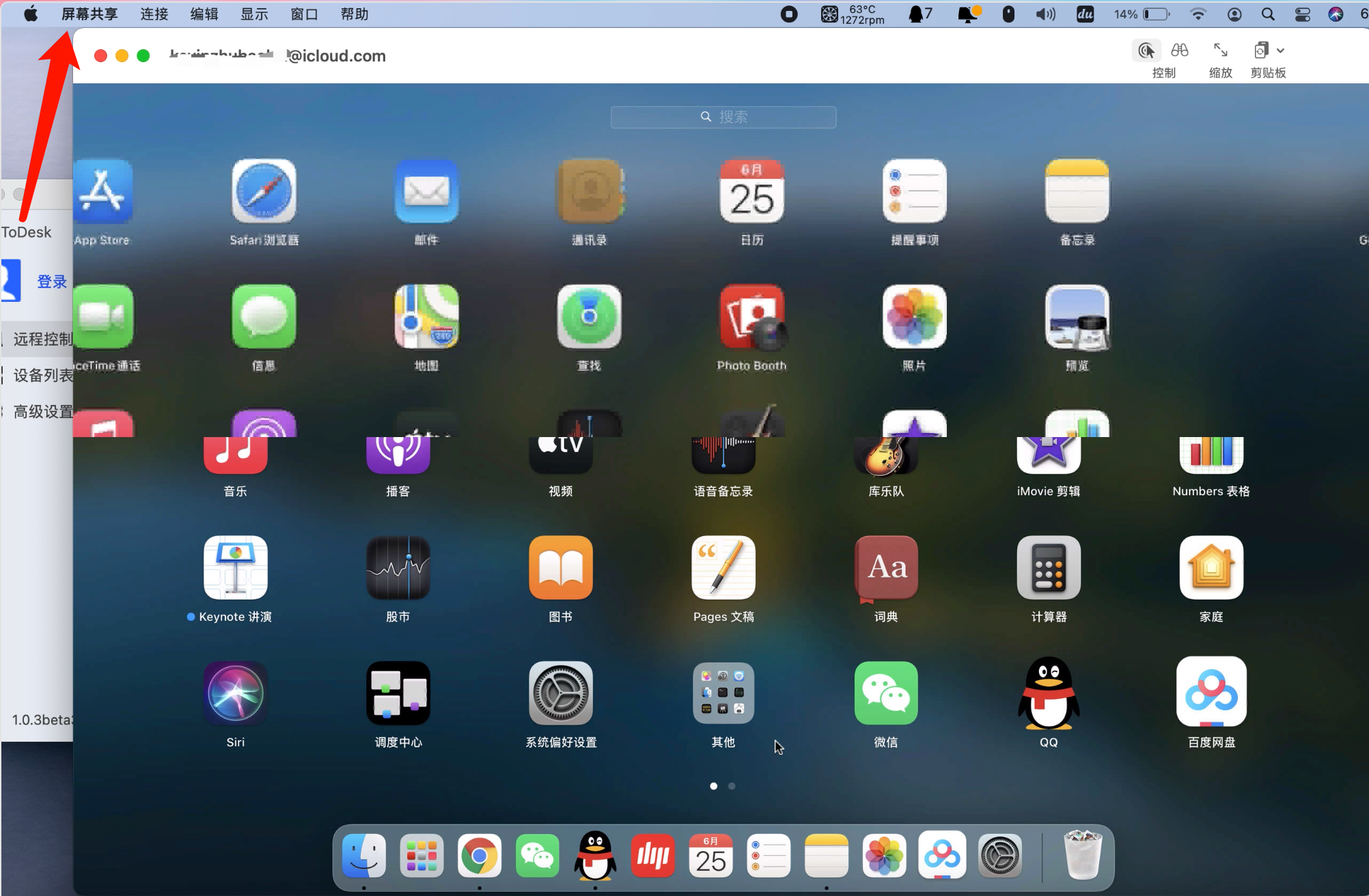Switch to observe mode binoculars icon
1369x896 pixels.
pyautogui.click(x=1180, y=51)
